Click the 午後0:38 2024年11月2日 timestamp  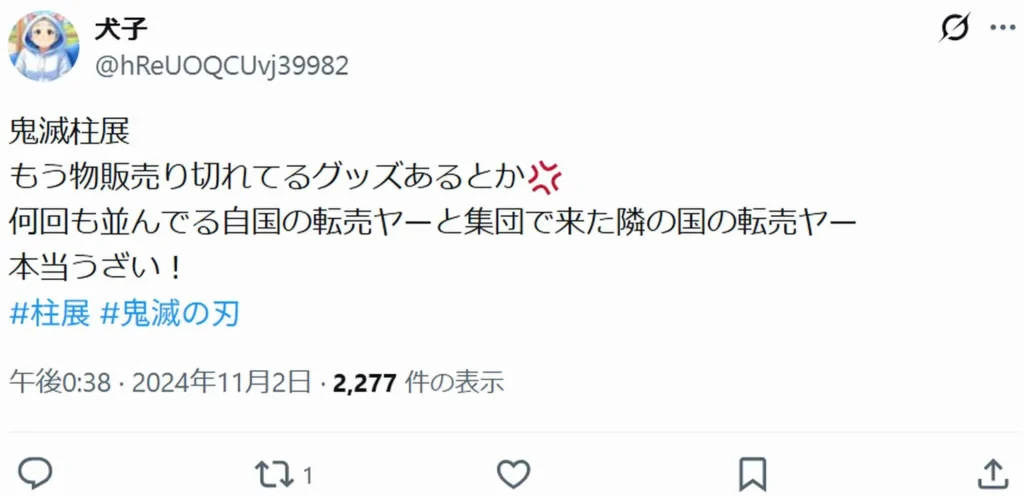point(160,383)
